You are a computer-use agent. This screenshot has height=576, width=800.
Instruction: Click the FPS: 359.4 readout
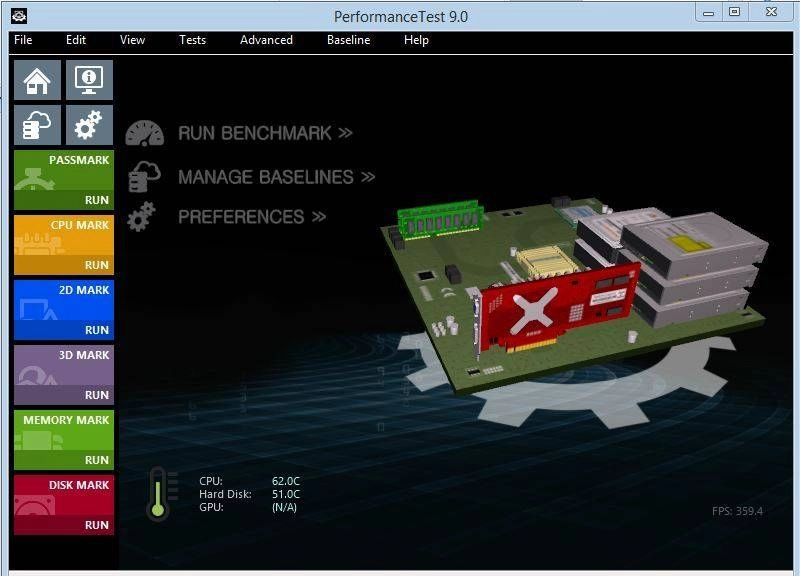point(737,511)
